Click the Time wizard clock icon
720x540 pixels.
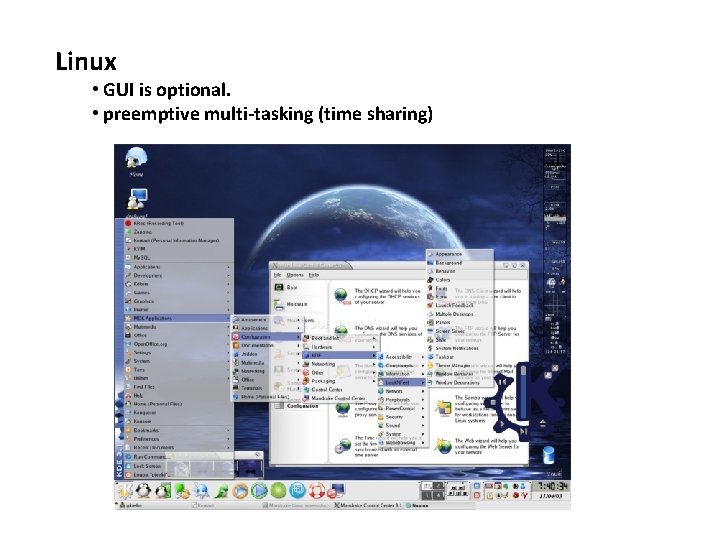tap(343, 446)
